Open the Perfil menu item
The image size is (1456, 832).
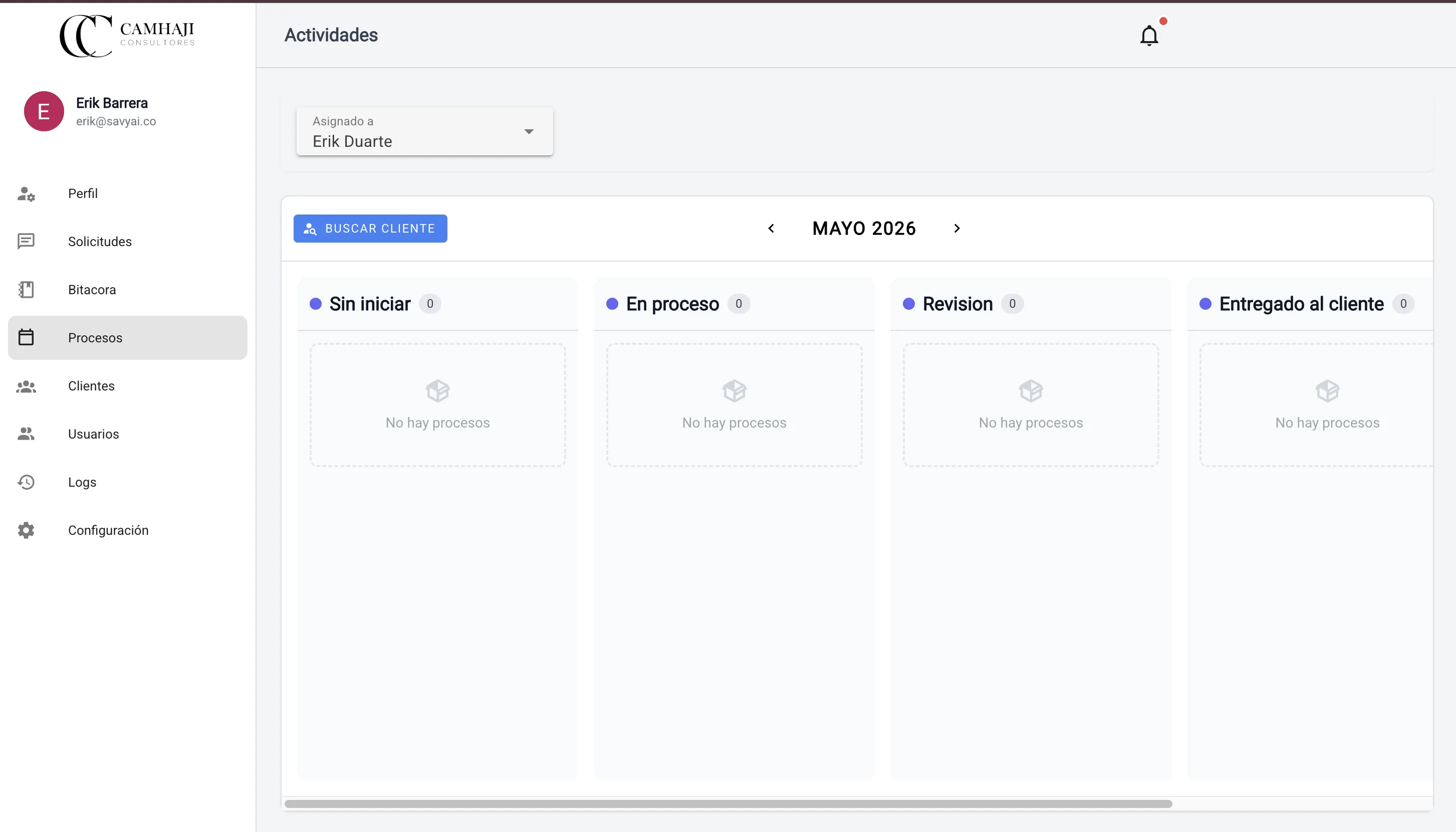127,193
